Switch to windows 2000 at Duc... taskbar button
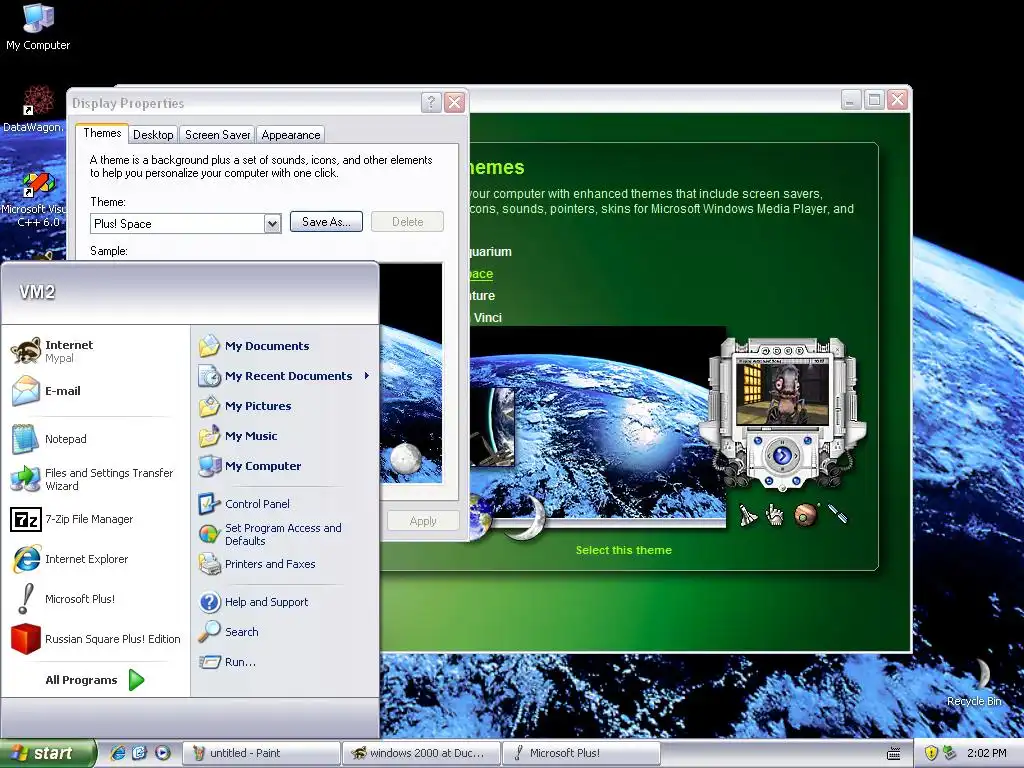1024x768 pixels. coord(421,753)
